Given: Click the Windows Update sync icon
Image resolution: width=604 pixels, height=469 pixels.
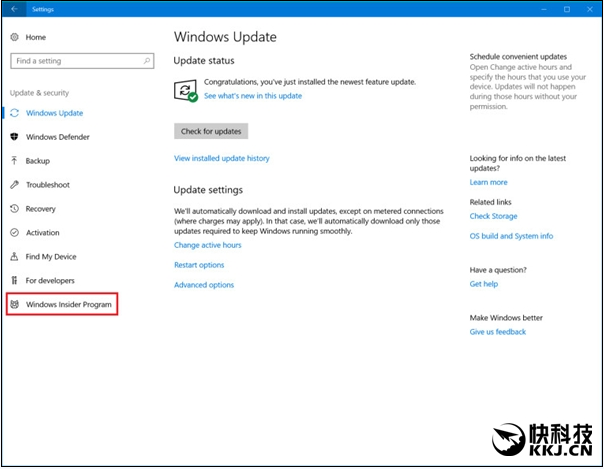Looking at the screenshot, I should 15,113.
